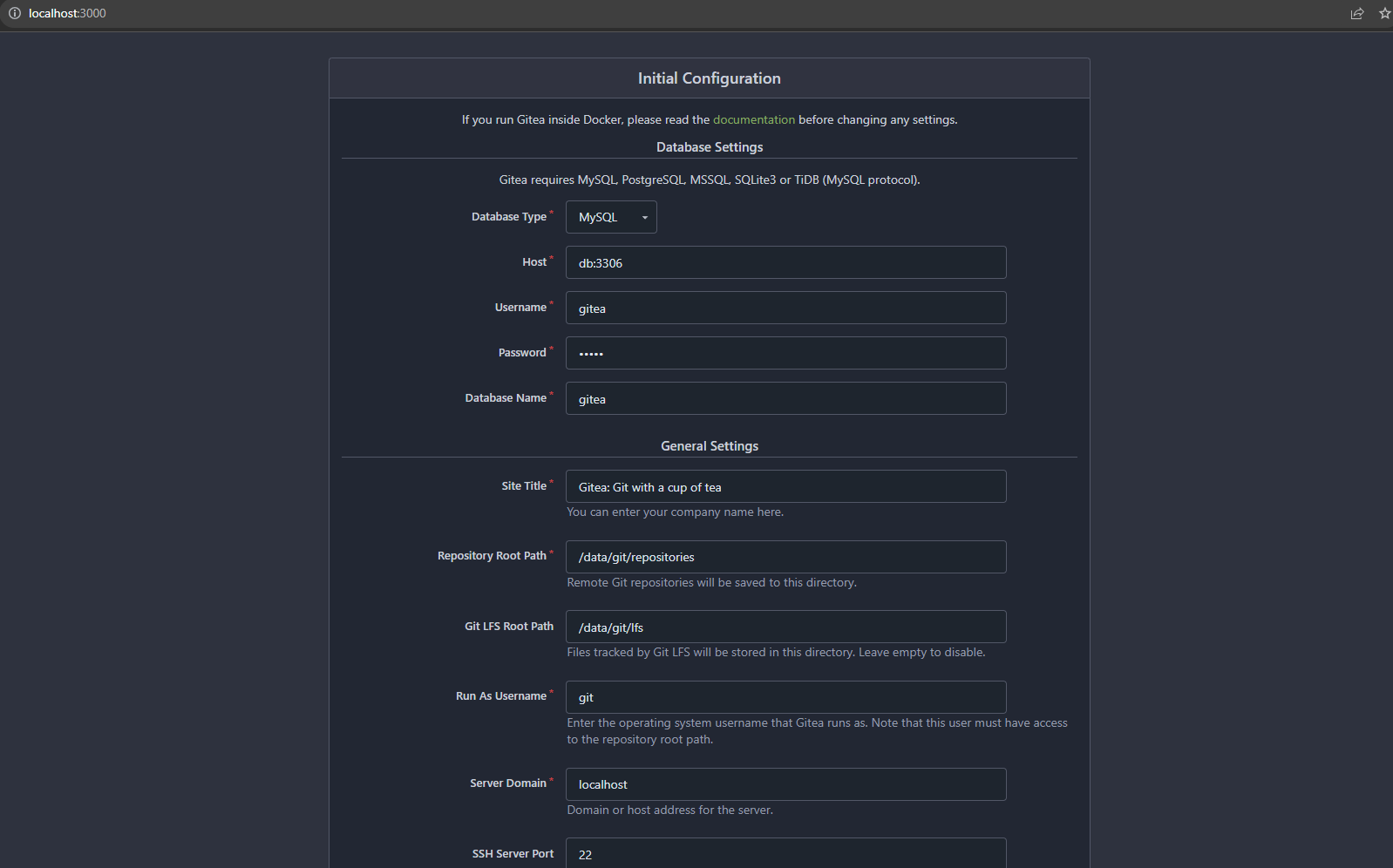Click the localhost:3000 address bar URL
Image resolution: width=1393 pixels, height=868 pixels.
[x=67, y=13]
